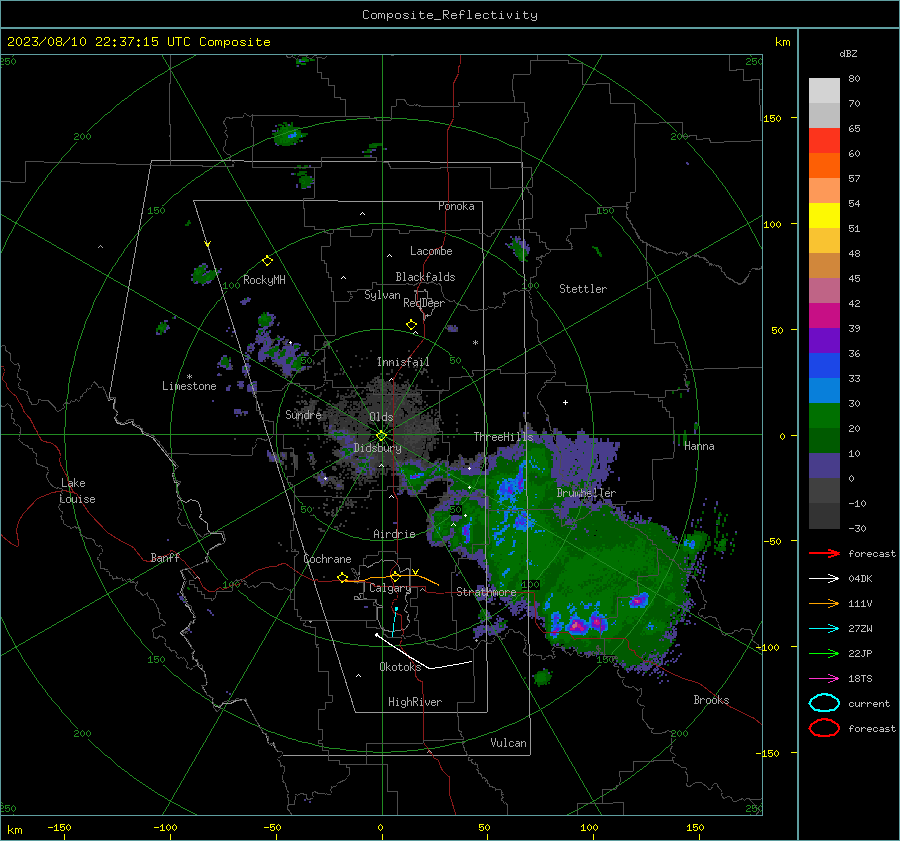Click the magenta 18TS arrow legend icon
The height and width of the screenshot is (841, 900).
coord(824,679)
